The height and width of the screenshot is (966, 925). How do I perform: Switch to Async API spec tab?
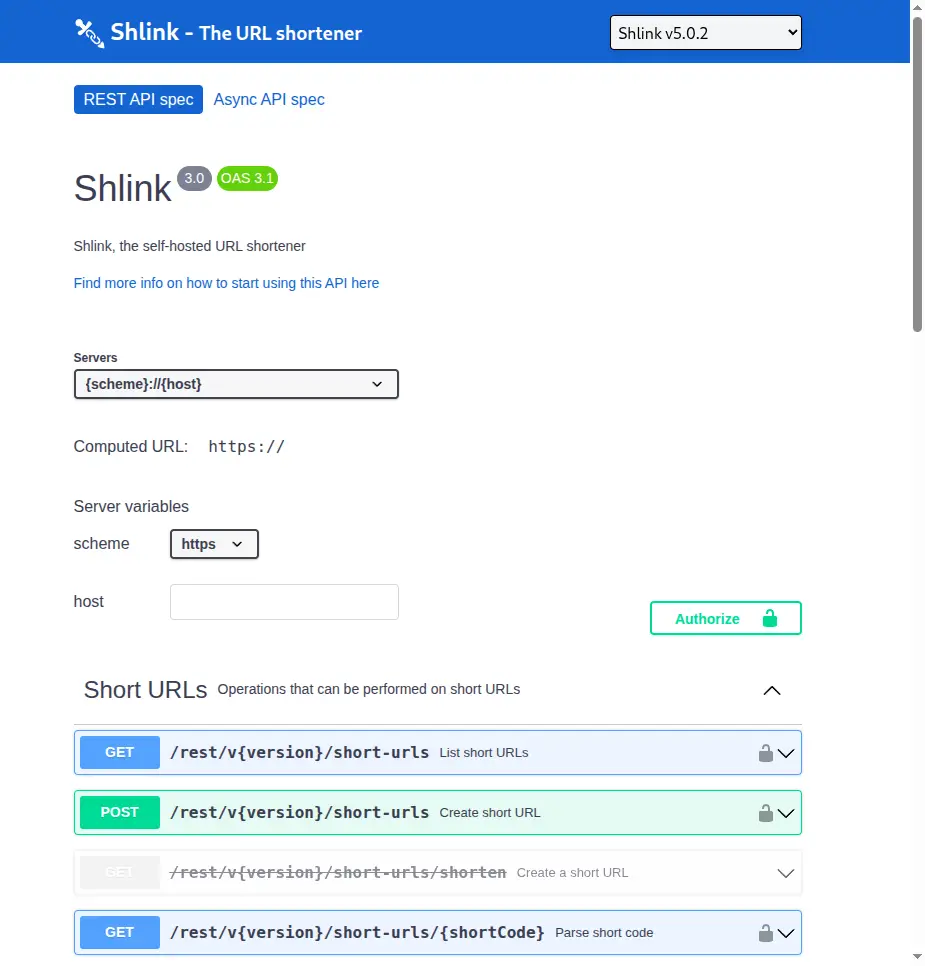click(269, 99)
